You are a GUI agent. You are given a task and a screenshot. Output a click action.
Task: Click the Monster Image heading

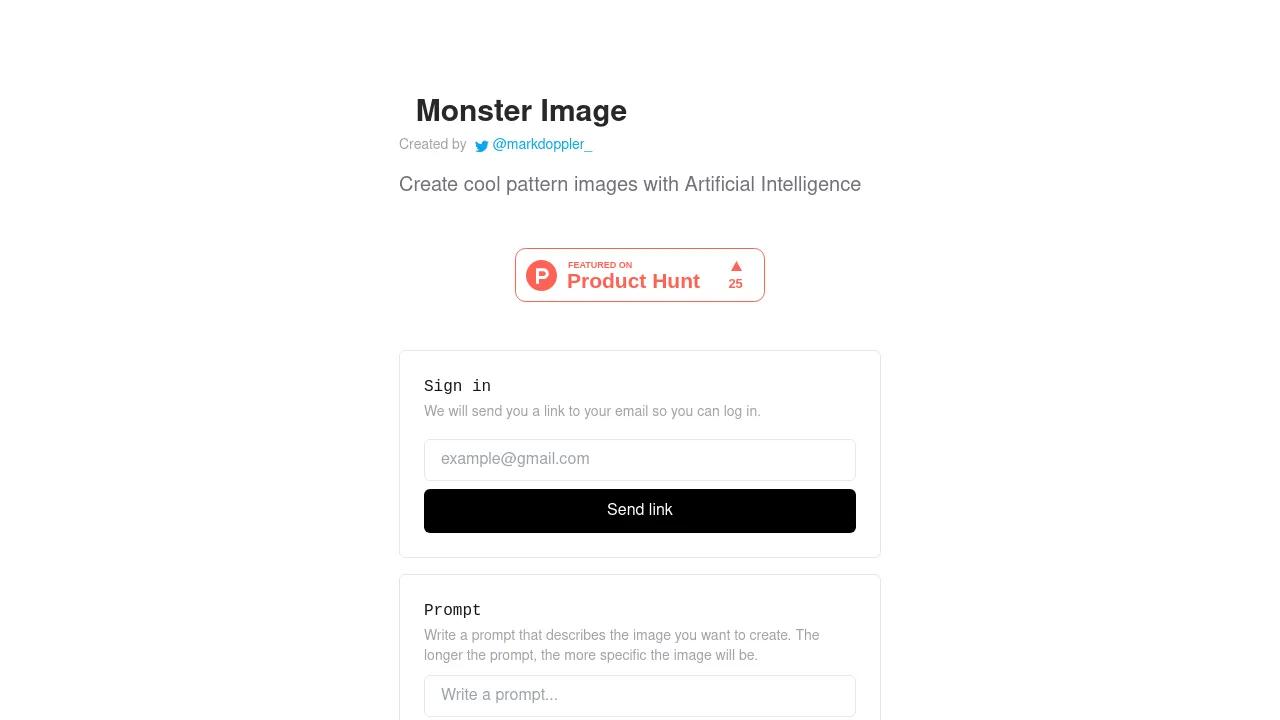tap(521, 111)
